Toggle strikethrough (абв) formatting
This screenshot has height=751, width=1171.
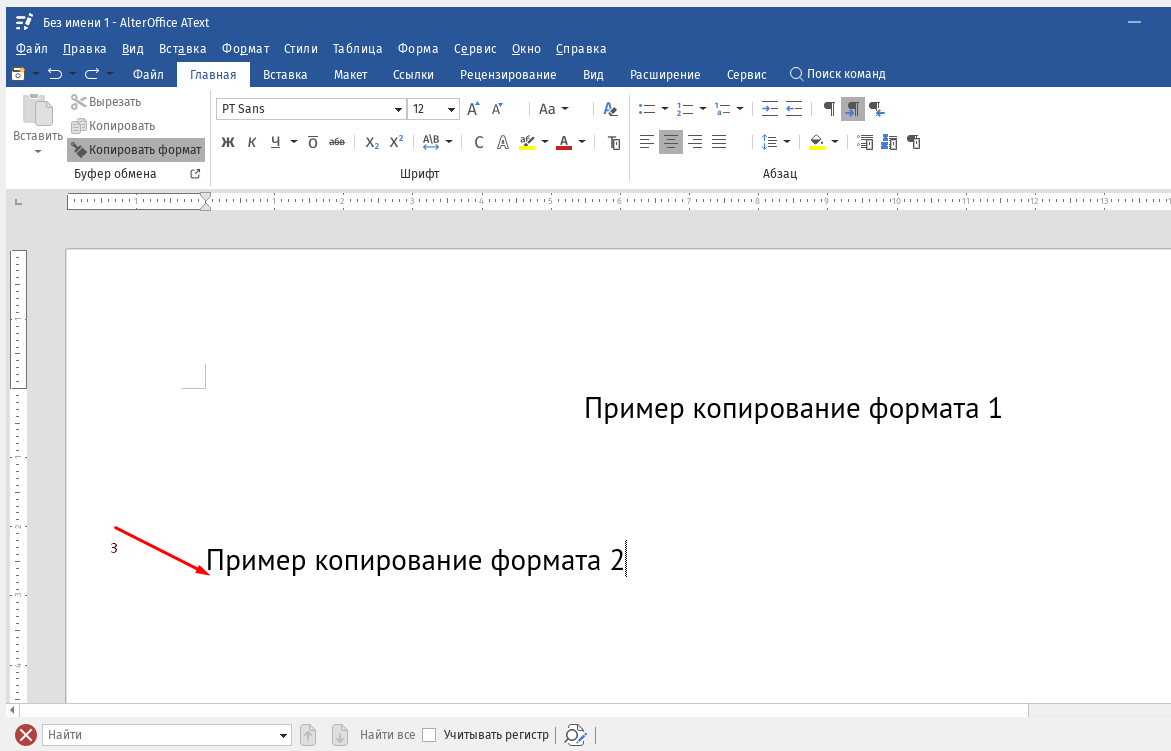(x=337, y=142)
